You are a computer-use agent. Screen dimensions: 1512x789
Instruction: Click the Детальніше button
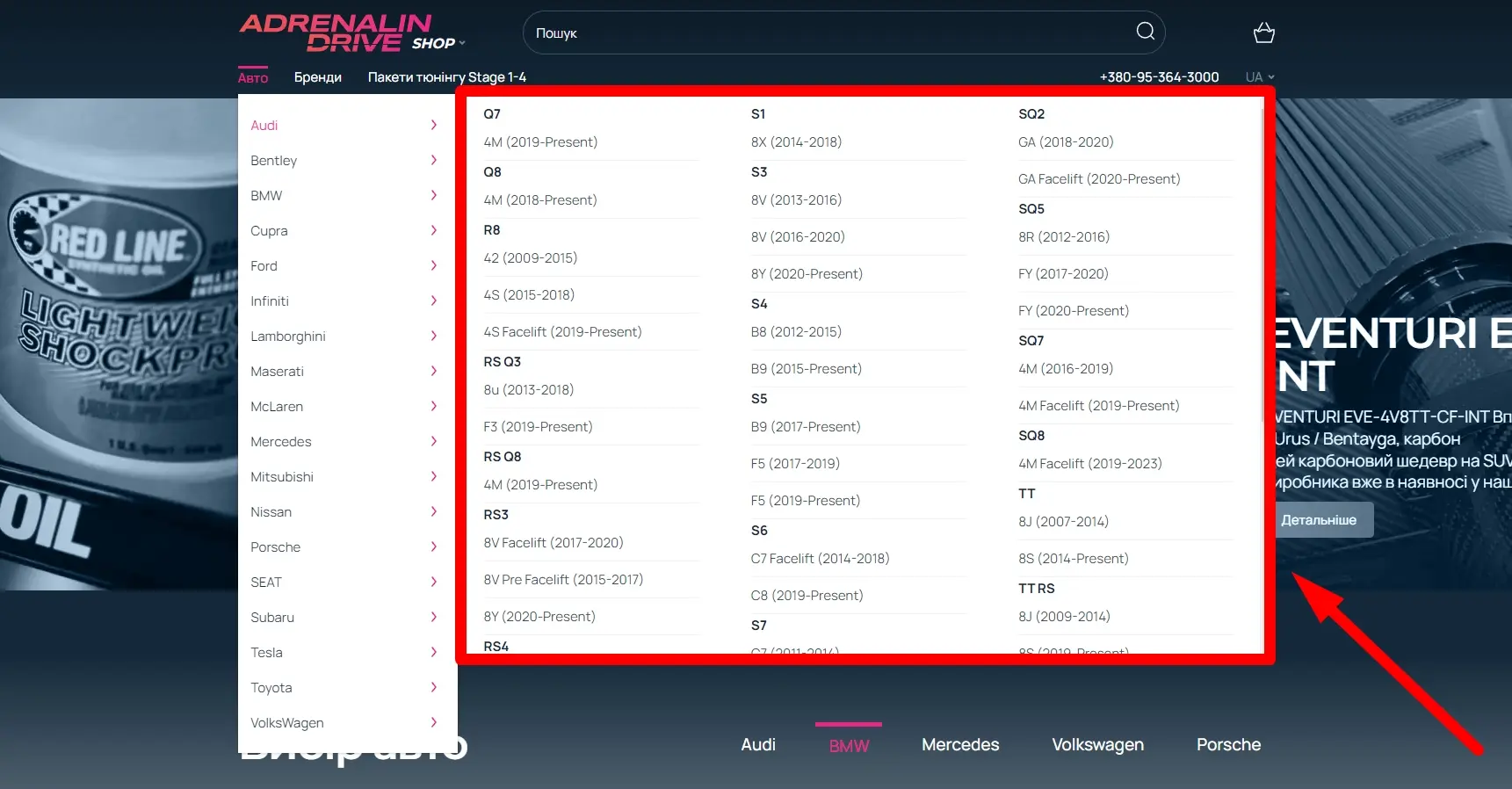[1319, 520]
